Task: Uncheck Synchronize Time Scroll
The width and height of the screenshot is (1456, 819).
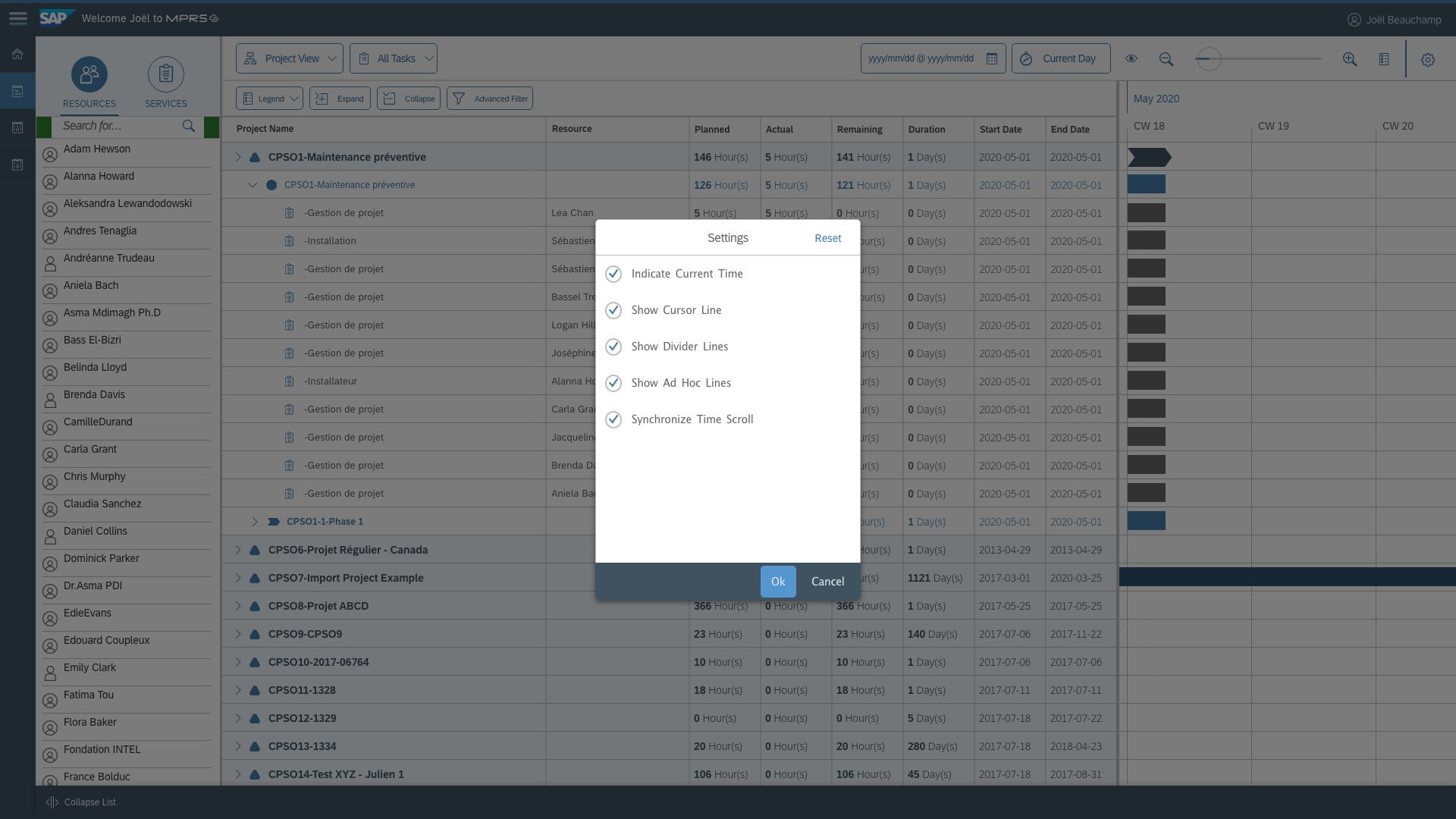Action: point(613,419)
